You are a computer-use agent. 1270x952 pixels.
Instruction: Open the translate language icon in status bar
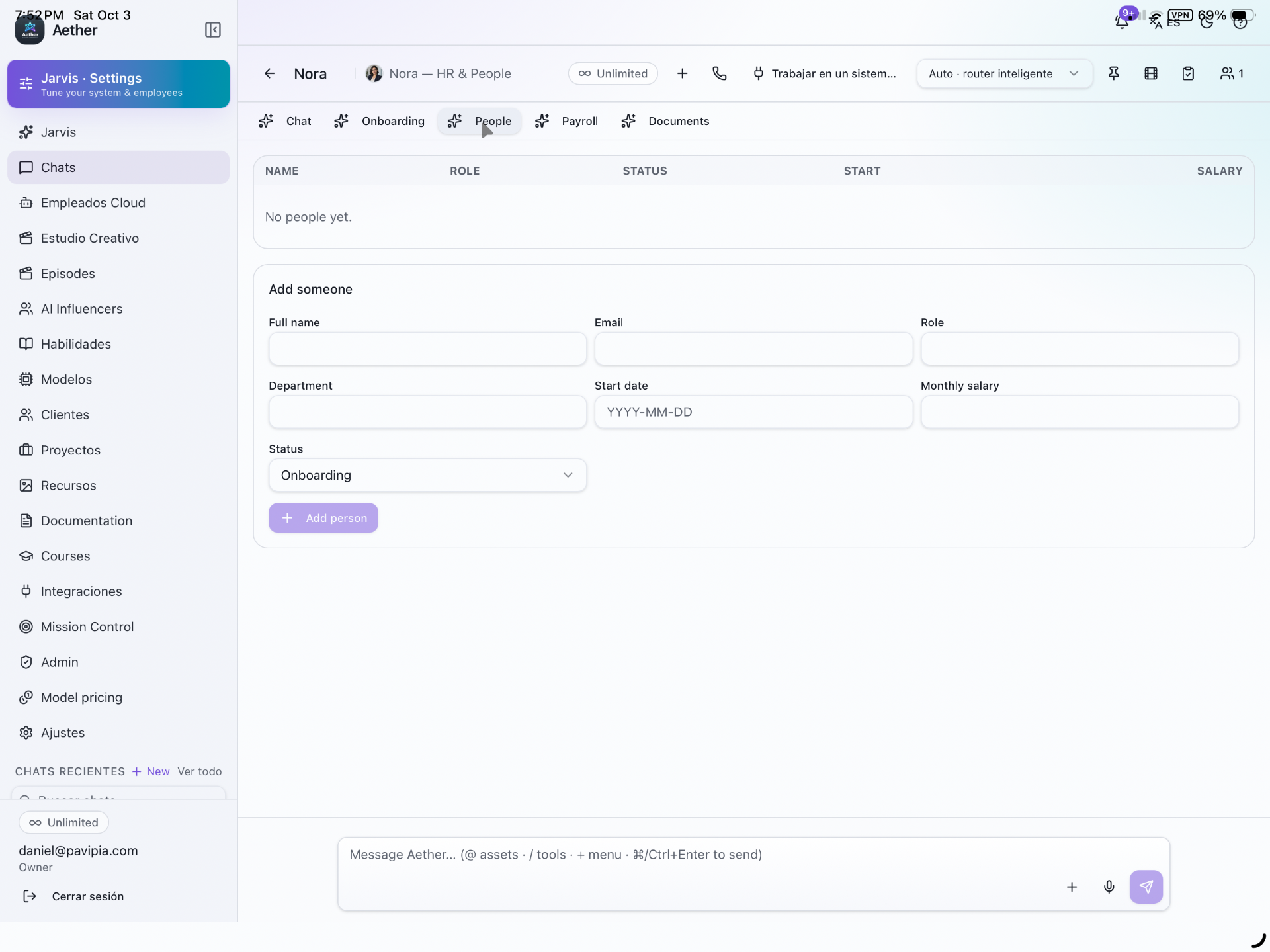[1156, 24]
